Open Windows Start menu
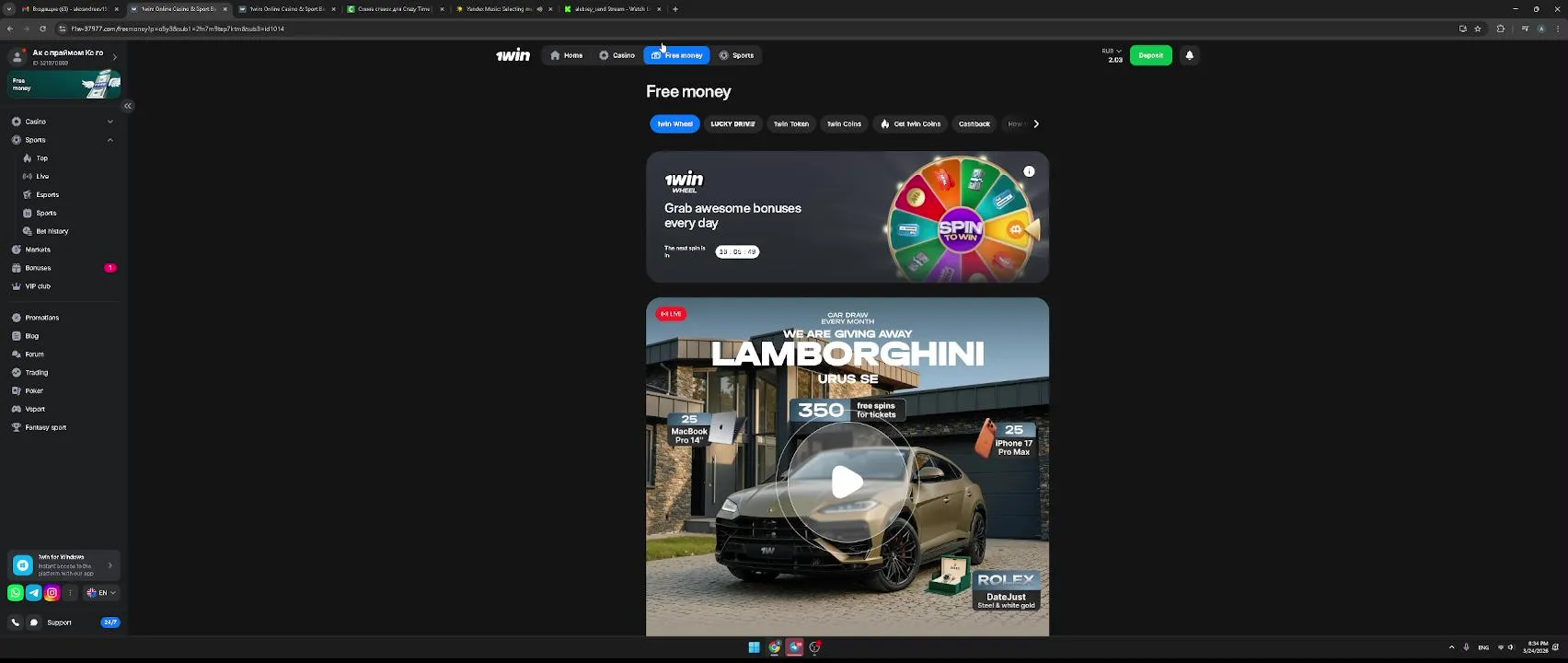Viewport: 1568px width, 663px height. coord(754,647)
